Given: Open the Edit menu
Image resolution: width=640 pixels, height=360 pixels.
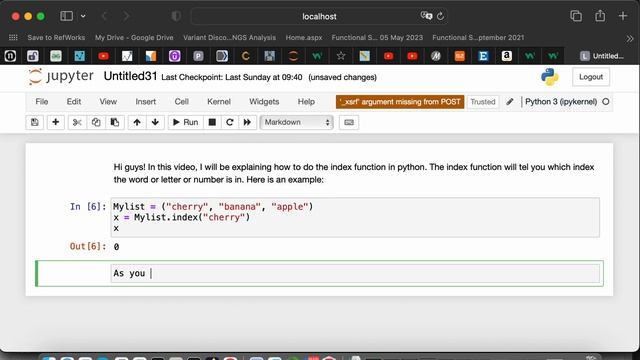Looking at the screenshot, I should coord(74,102).
